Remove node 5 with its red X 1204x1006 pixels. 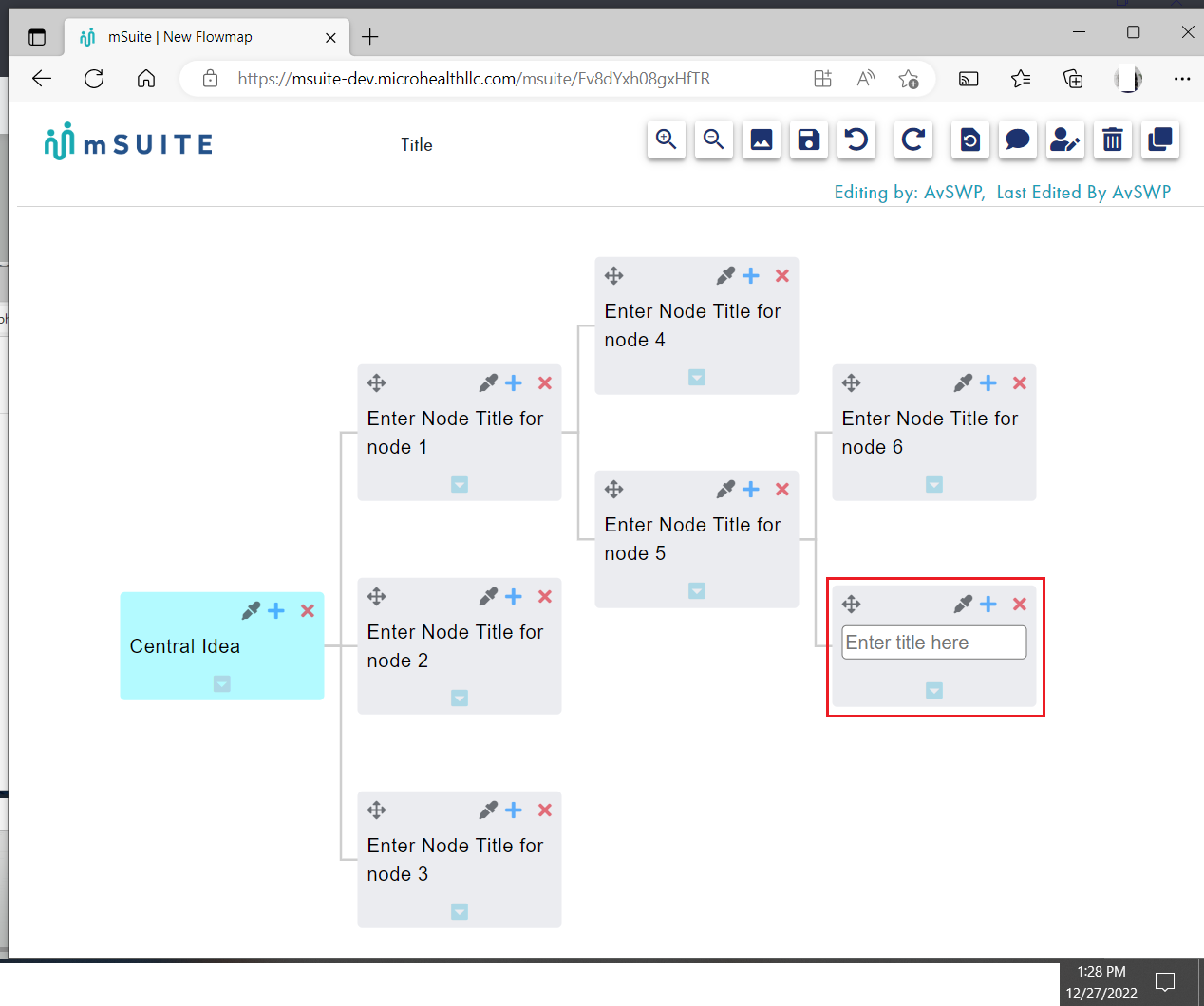point(781,489)
